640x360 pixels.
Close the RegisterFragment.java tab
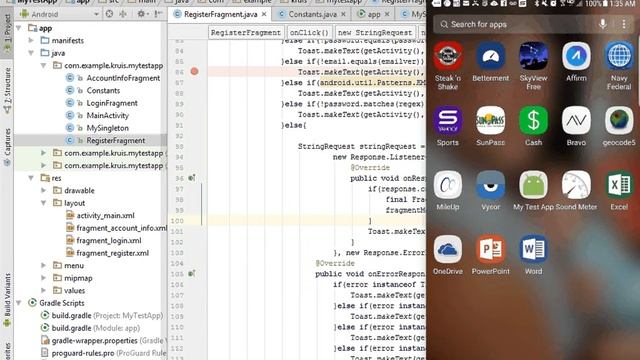point(264,14)
